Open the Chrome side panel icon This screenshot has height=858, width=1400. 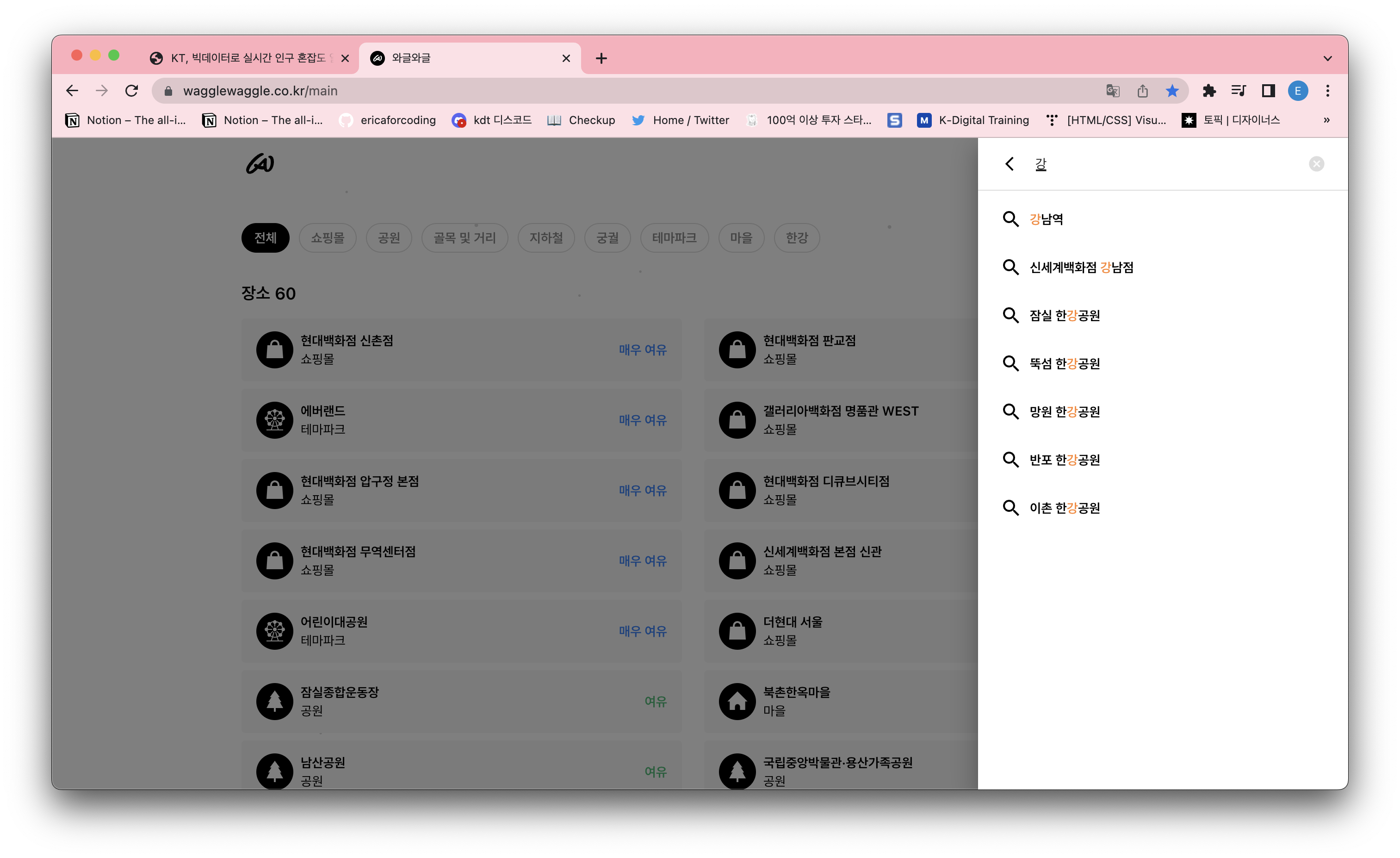point(1268,91)
